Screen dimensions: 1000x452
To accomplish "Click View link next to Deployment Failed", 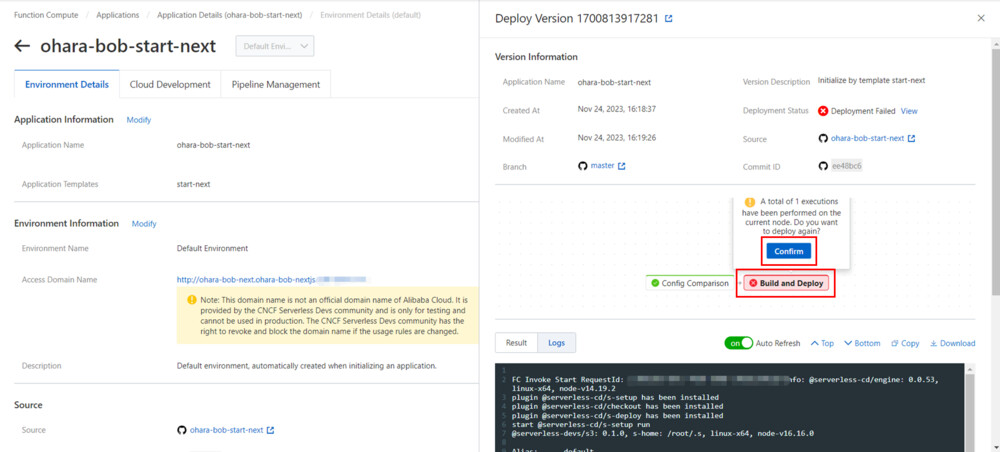I will pyautogui.click(x=909, y=111).
